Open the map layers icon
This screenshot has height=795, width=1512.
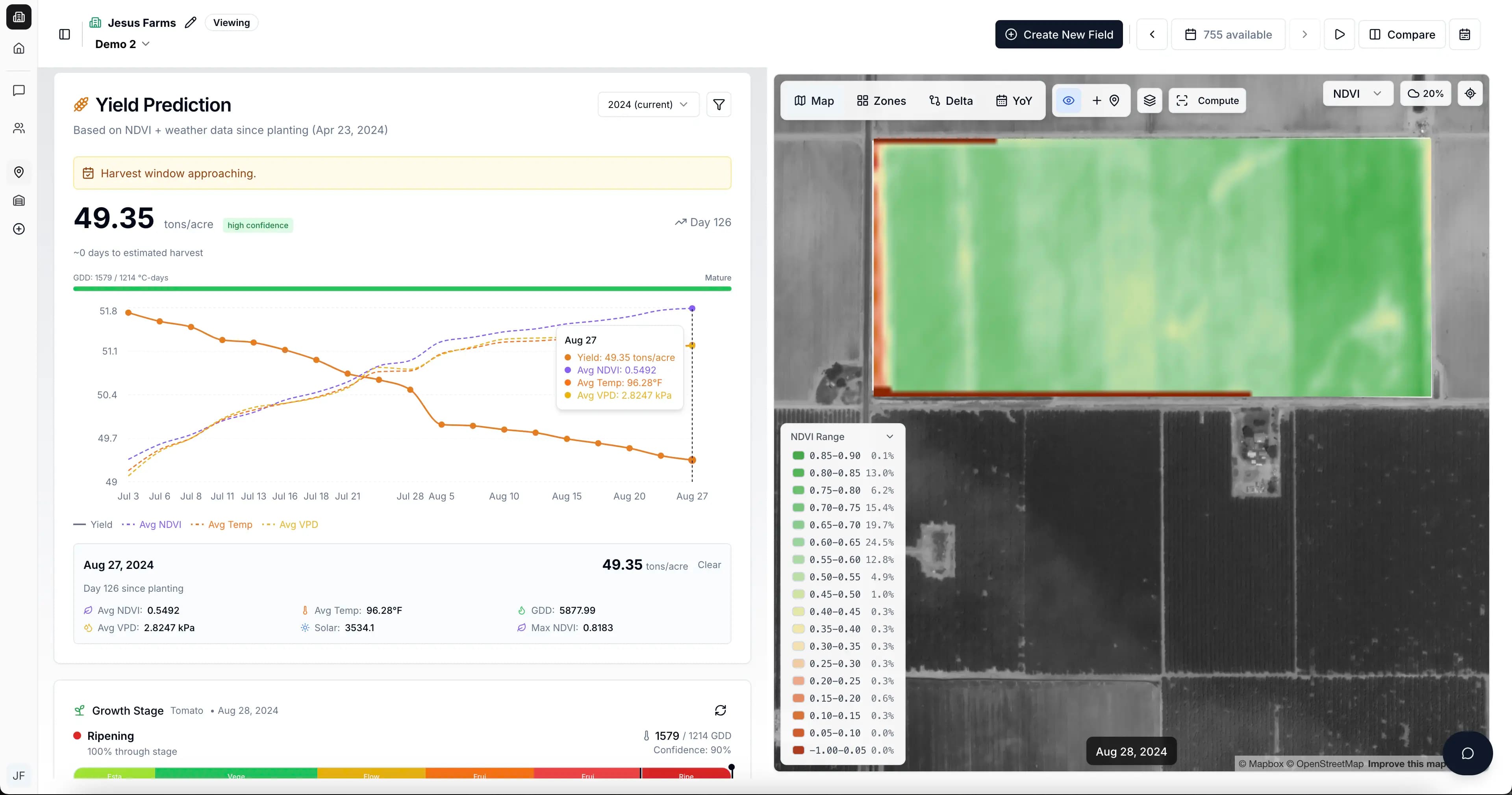coord(1149,100)
